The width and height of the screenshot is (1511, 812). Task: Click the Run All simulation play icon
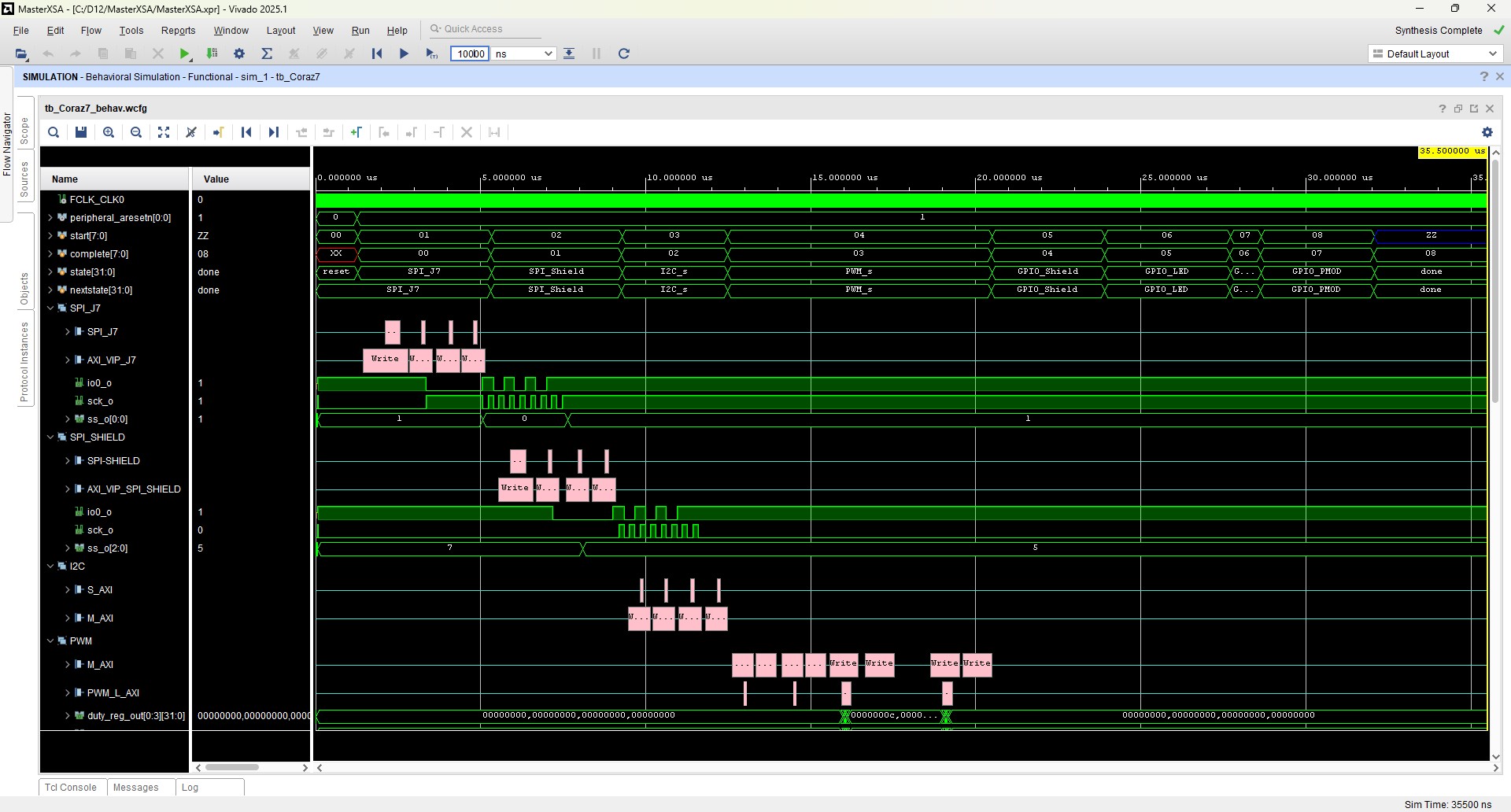404,54
